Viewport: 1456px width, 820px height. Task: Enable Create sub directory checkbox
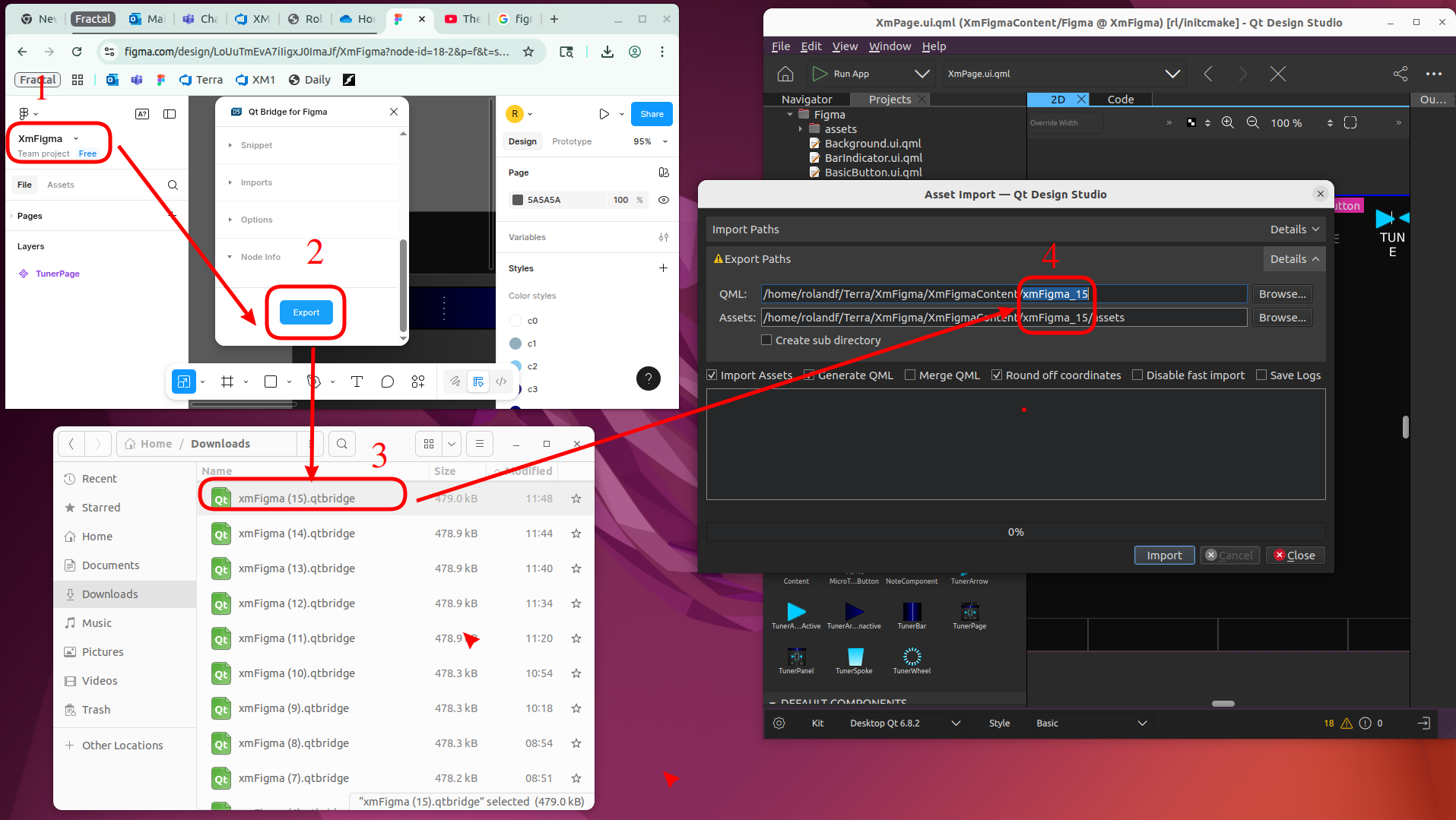[x=766, y=340]
